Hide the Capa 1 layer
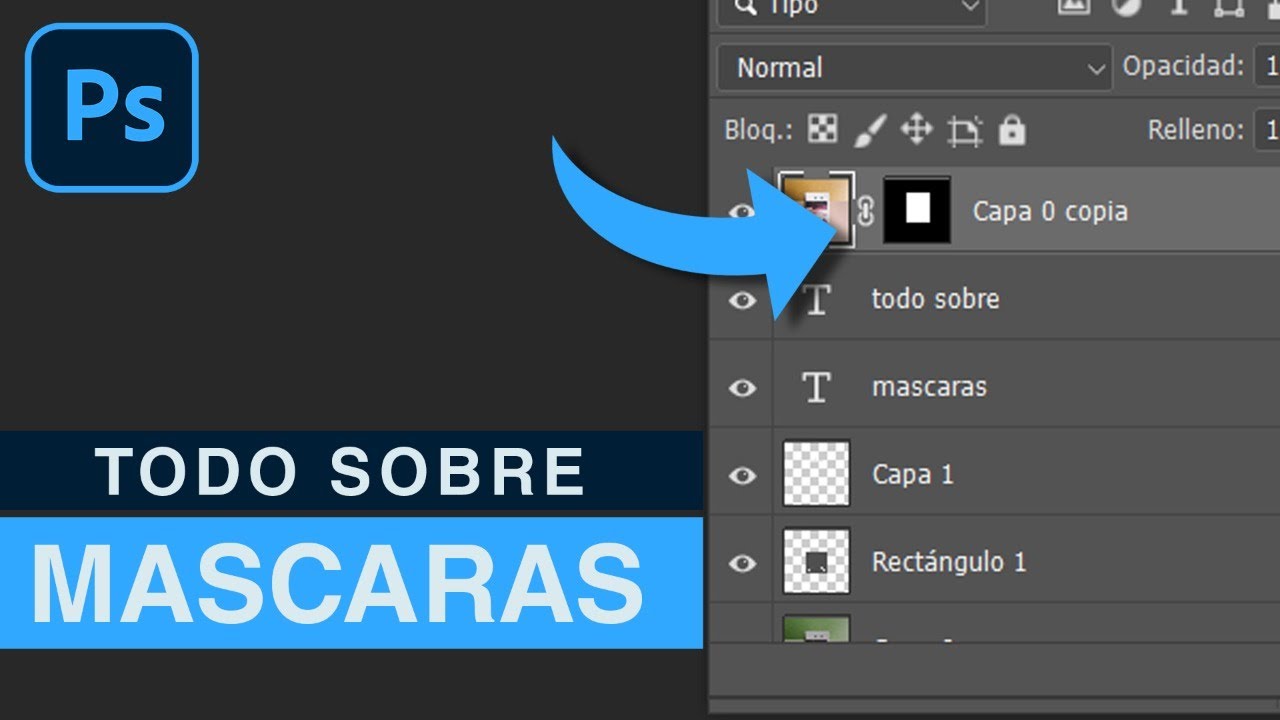This screenshot has height=720, width=1280. tap(742, 475)
